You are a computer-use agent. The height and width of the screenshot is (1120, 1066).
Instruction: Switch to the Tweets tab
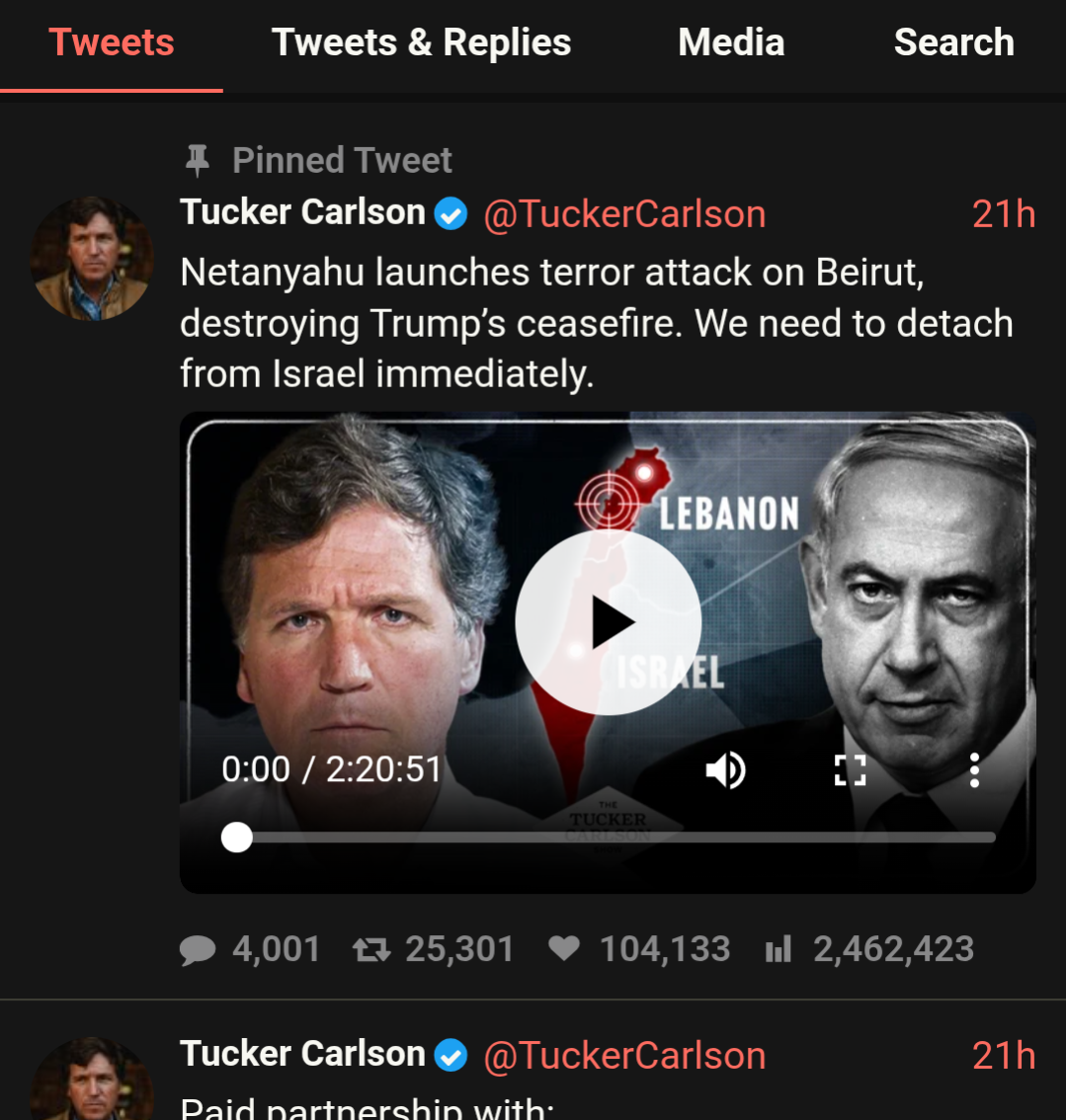tap(112, 42)
